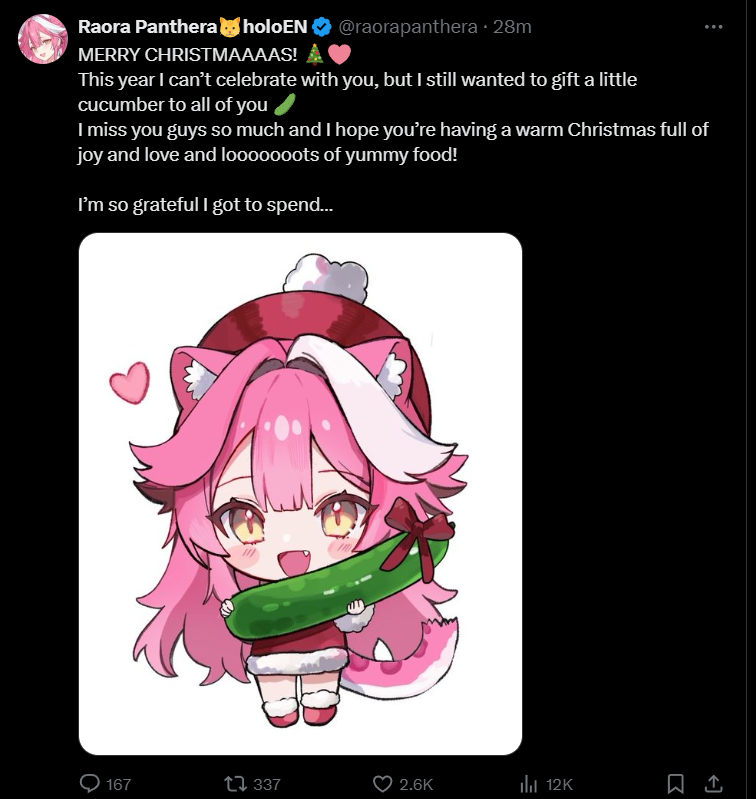Open the three-dot more options menu

713,26
